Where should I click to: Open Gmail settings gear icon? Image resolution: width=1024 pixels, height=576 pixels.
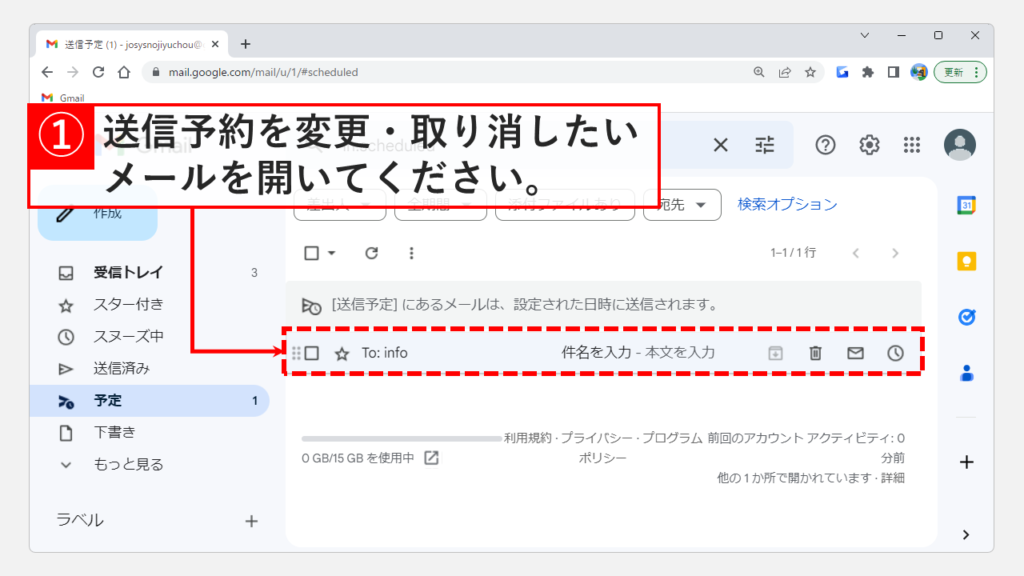pyautogui.click(x=869, y=145)
